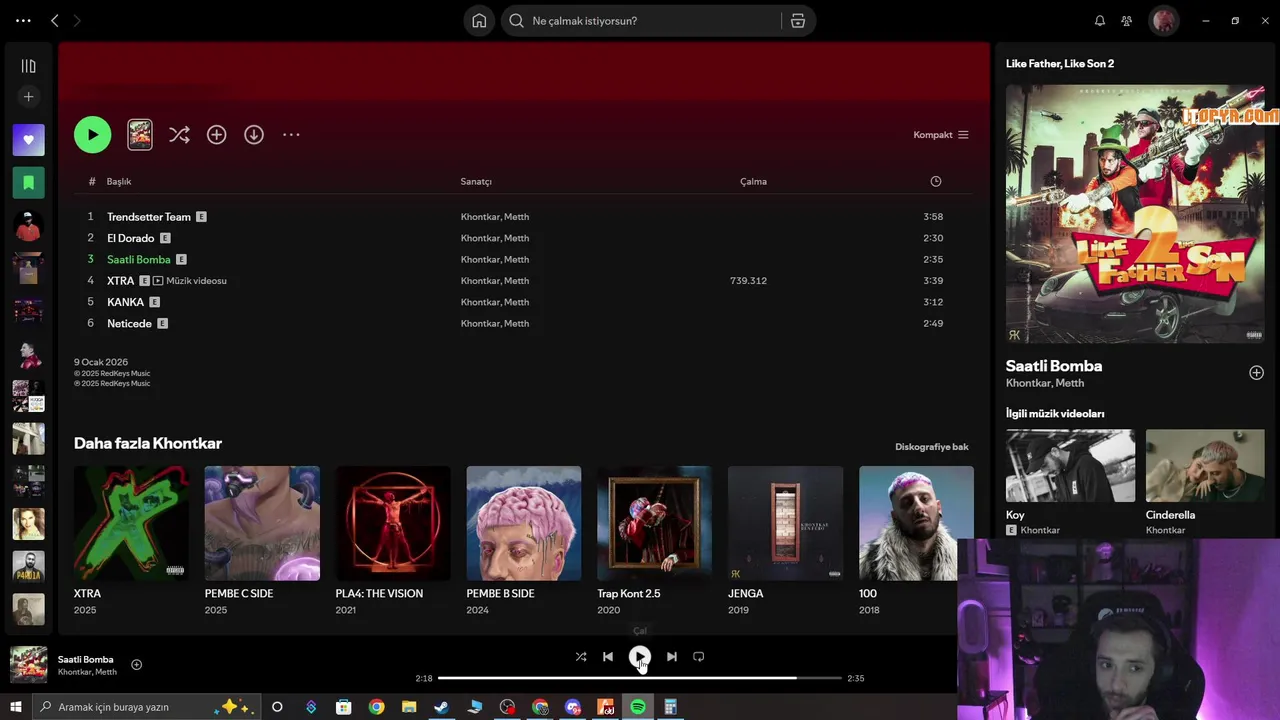Open File Explorer from taskbar
The height and width of the screenshot is (720, 1280).
click(408, 707)
